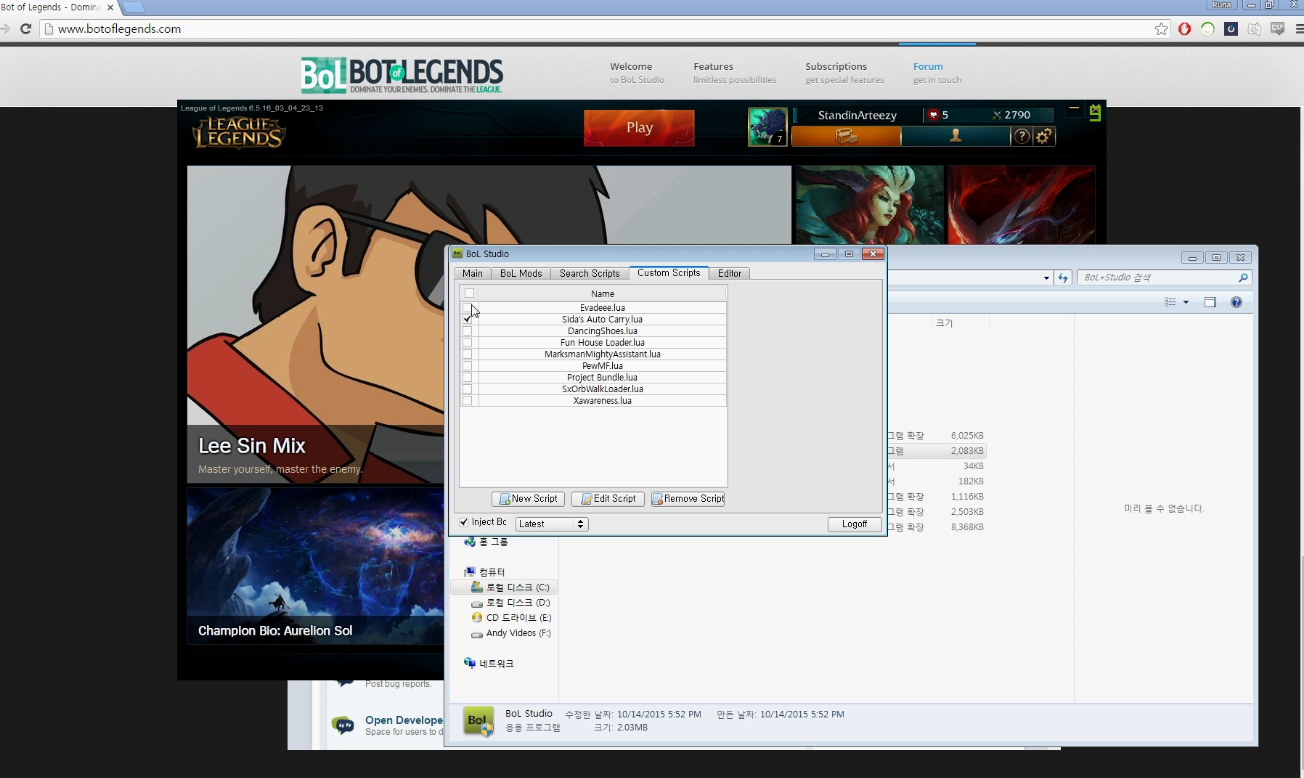Open the League client settings gears

pos(1044,136)
